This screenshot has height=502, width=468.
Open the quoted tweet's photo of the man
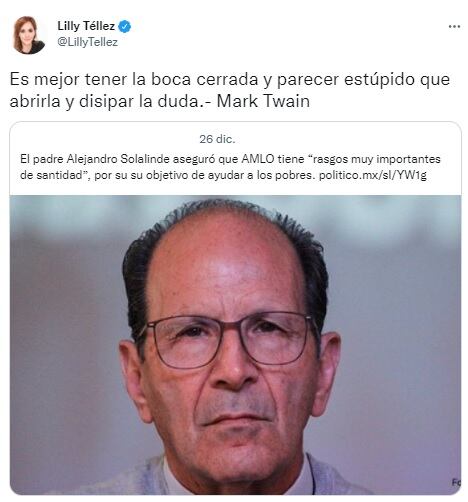[x=235, y=345]
